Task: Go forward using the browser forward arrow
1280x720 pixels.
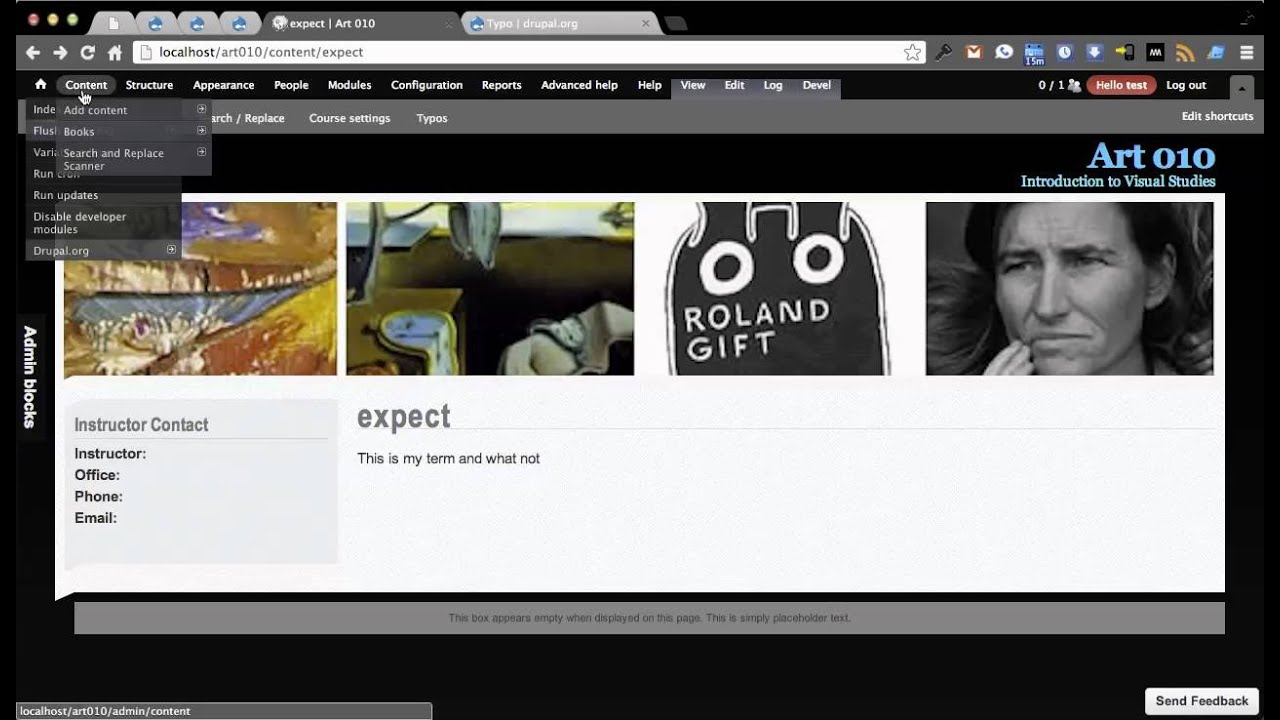Action: coord(60,53)
